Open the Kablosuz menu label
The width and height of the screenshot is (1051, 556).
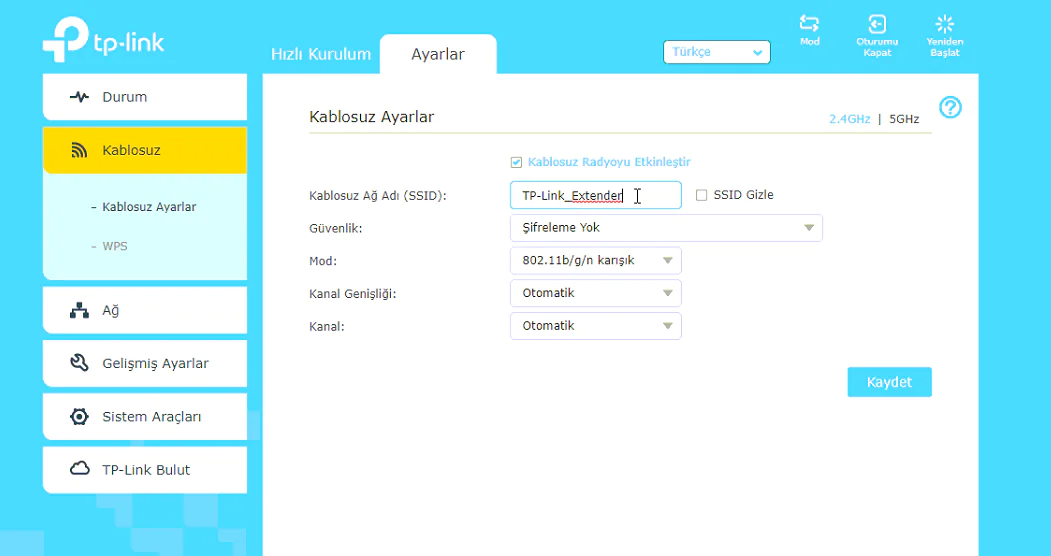[131, 150]
